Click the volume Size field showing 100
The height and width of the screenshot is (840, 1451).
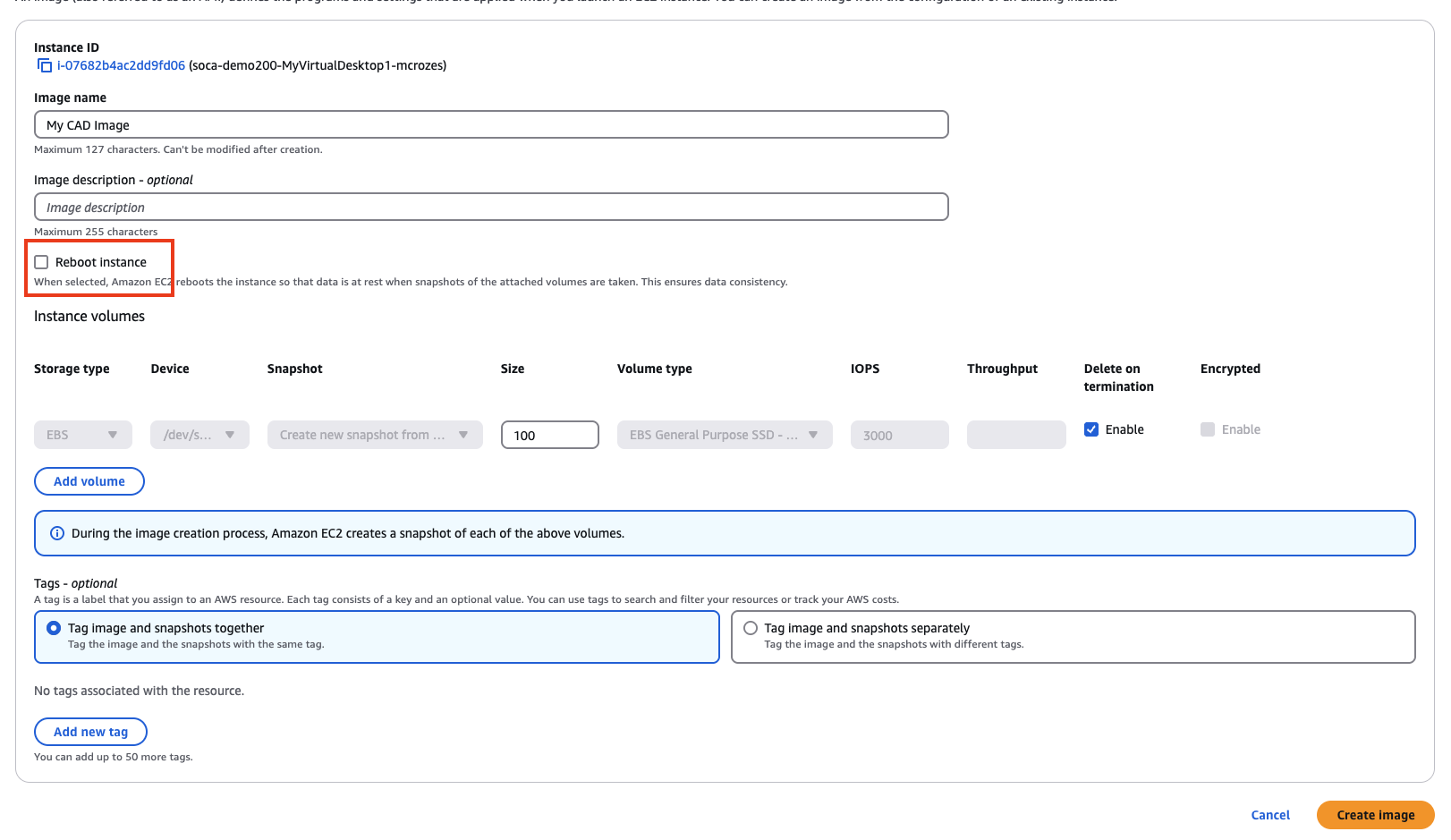pos(549,435)
